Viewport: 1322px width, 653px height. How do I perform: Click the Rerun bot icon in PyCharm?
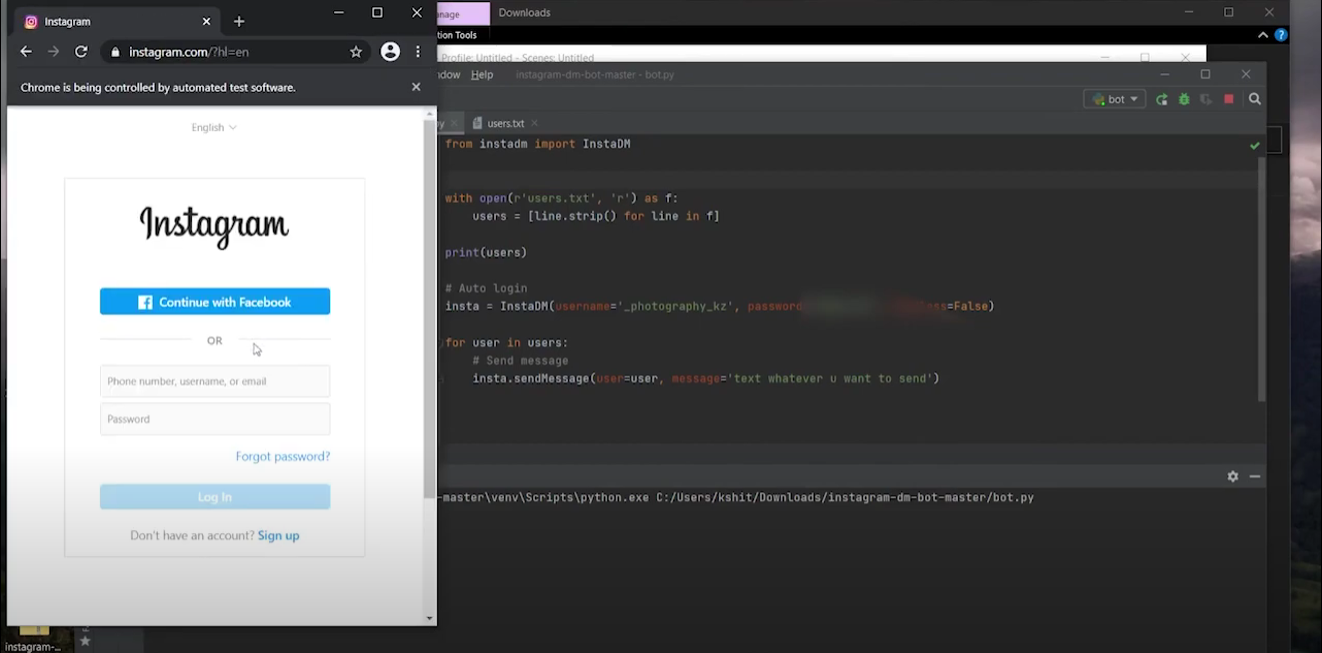point(1161,99)
